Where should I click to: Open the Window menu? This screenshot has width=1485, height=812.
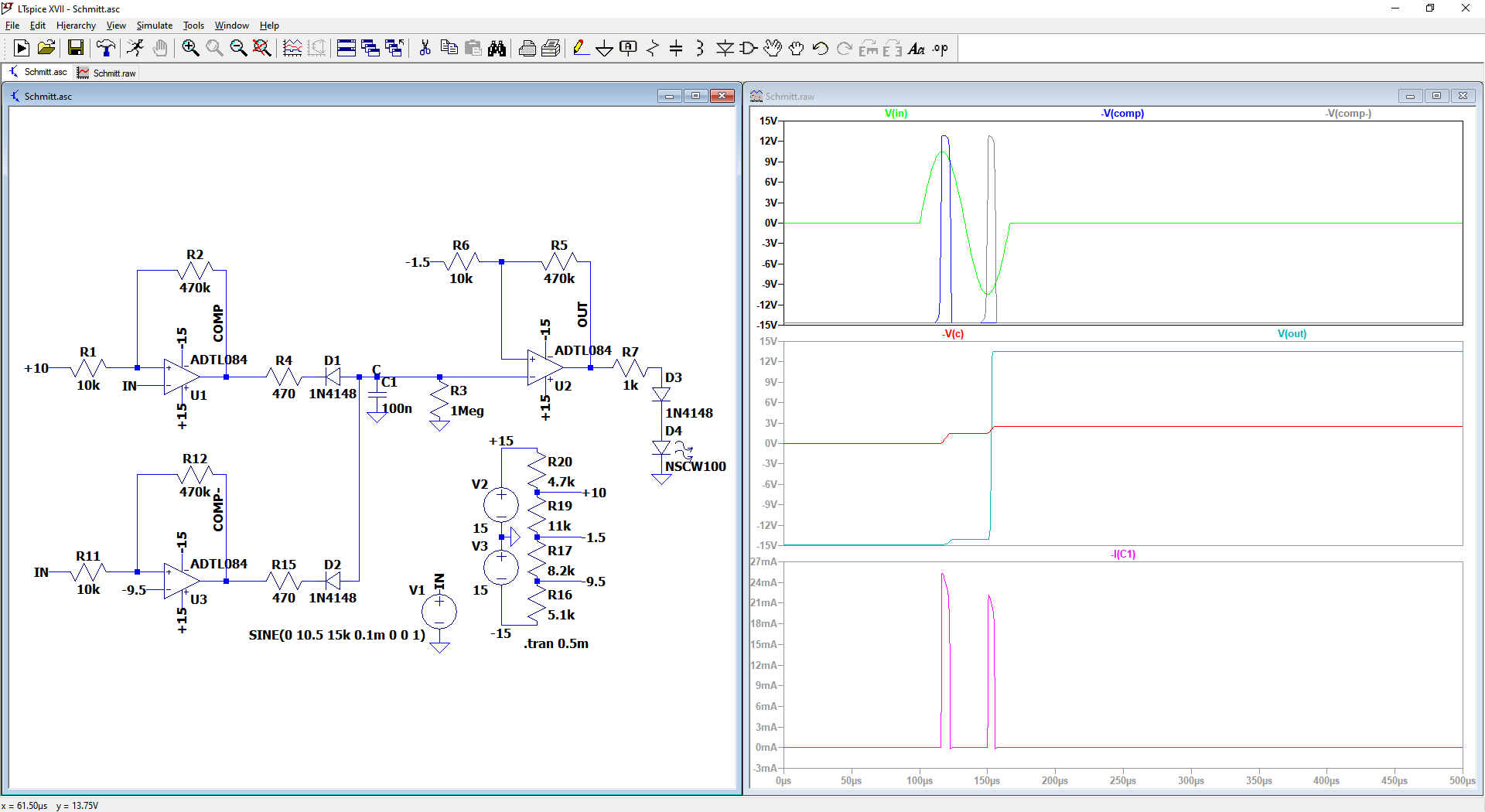[x=232, y=26]
